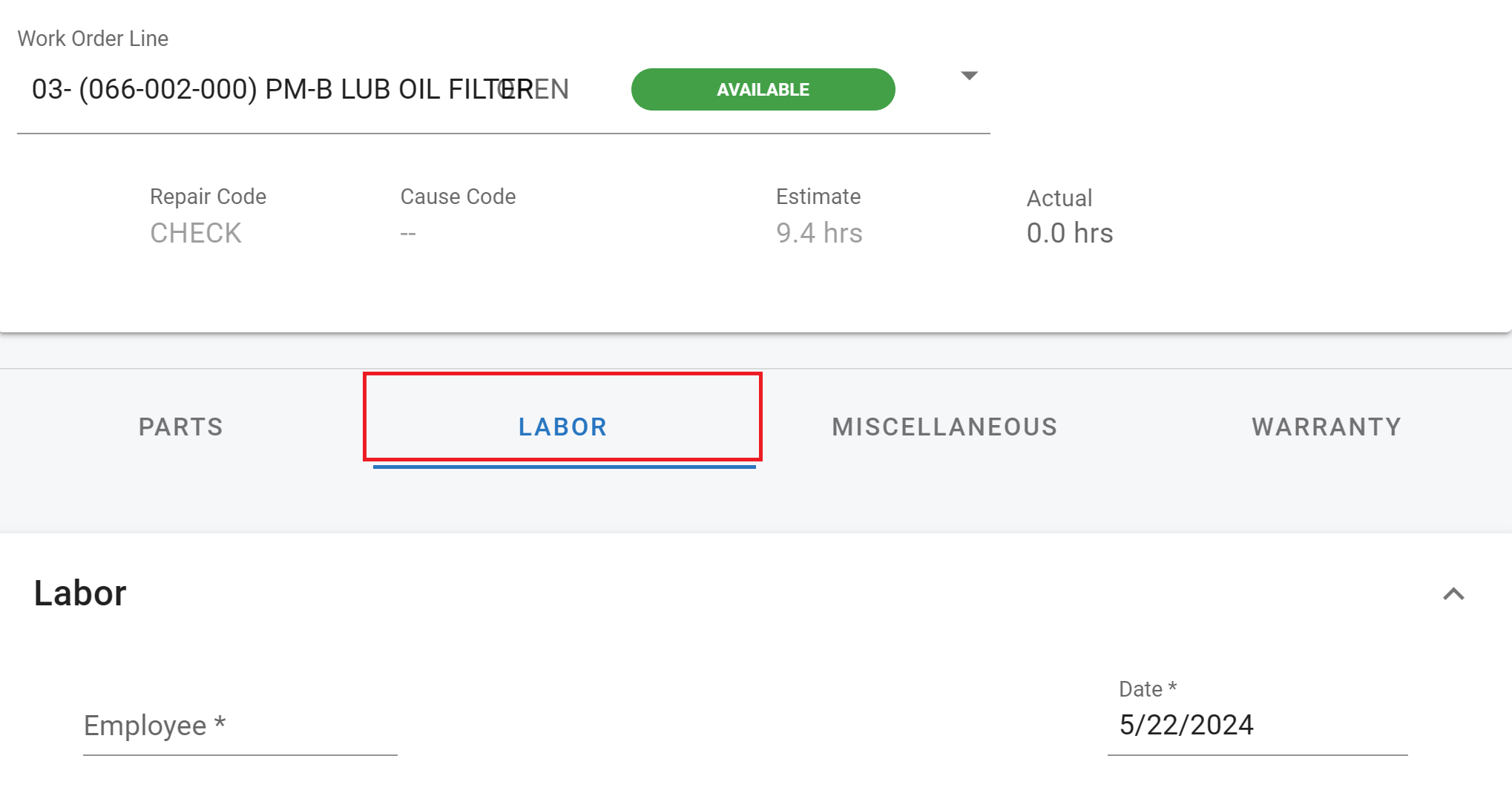Click the Cause Code label
The height and width of the screenshot is (796, 1512).
[458, 197]
